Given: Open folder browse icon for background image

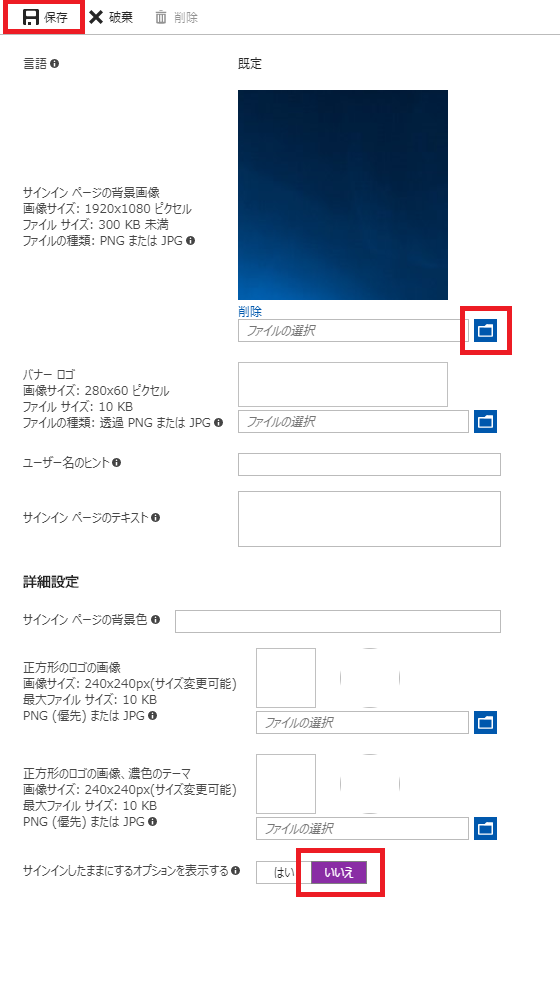Looking at the screenshot, I should 485,330.
